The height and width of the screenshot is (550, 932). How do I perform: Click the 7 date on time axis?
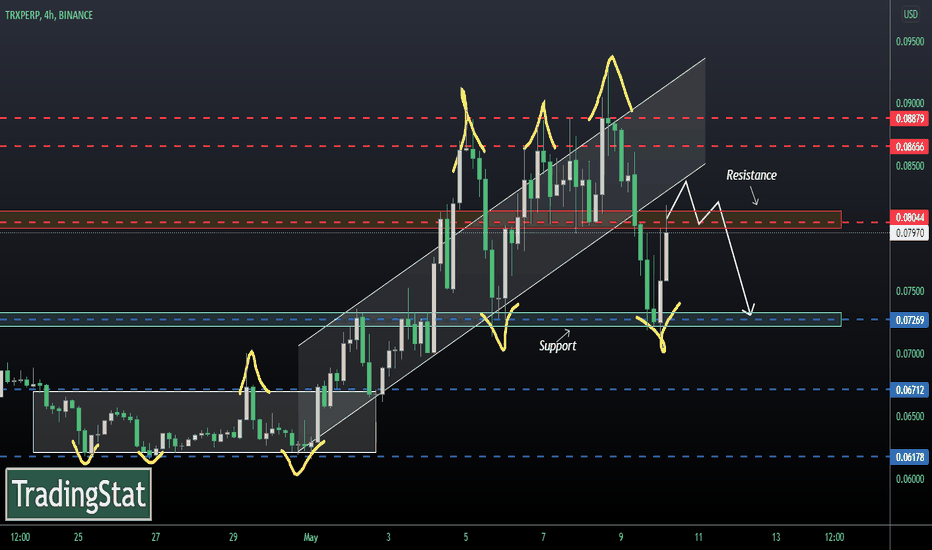pos(543,537)
